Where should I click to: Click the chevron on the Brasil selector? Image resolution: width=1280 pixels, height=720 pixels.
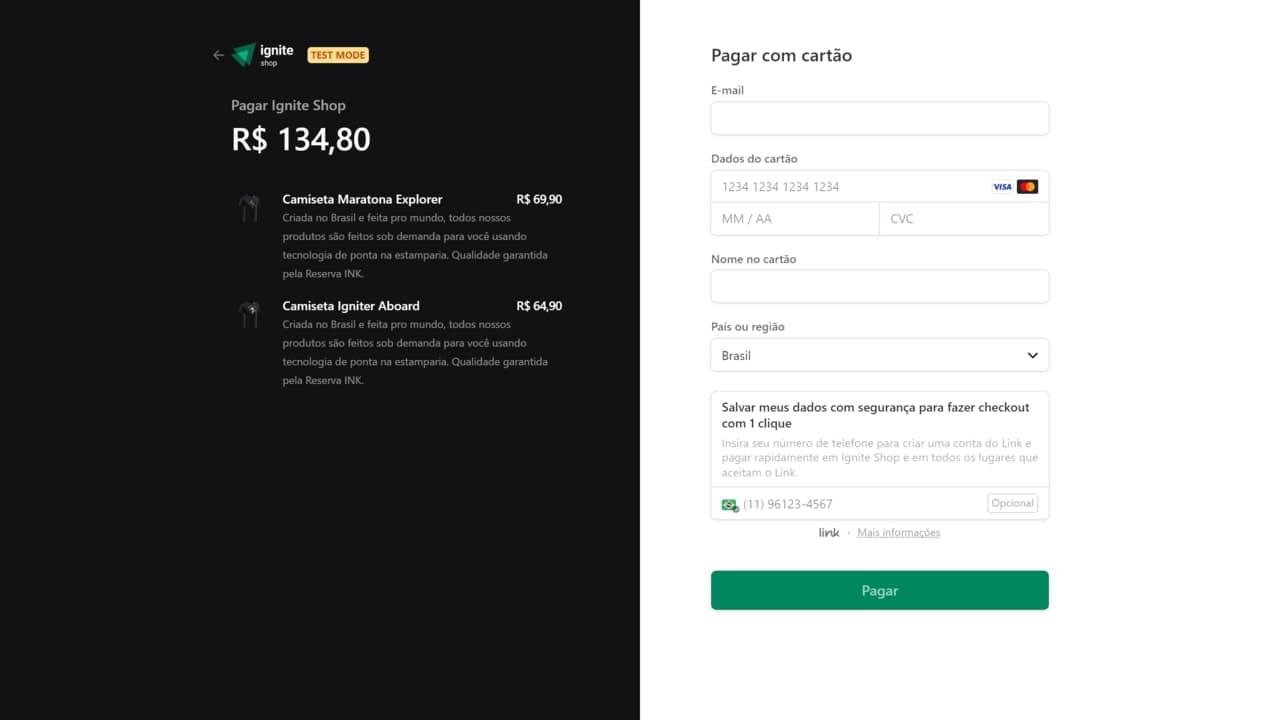[x=1031, y=355]
